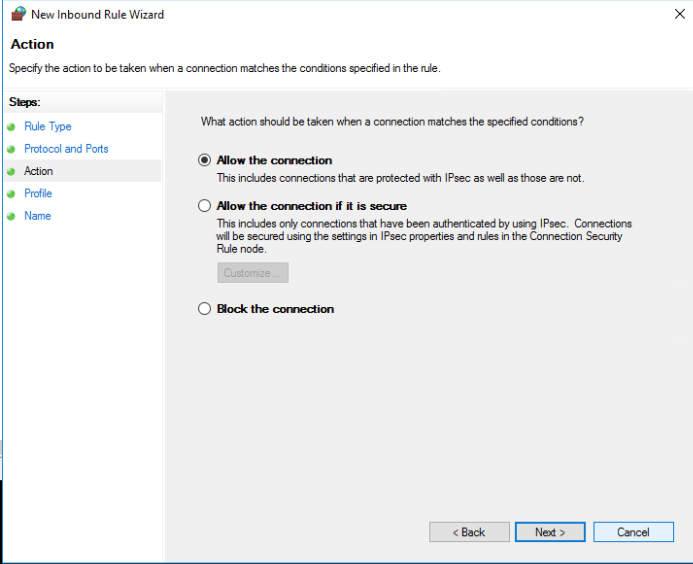Open the Protocol and Ports step
The height and width of the screenshot is (564, 693).
point(66,149)
